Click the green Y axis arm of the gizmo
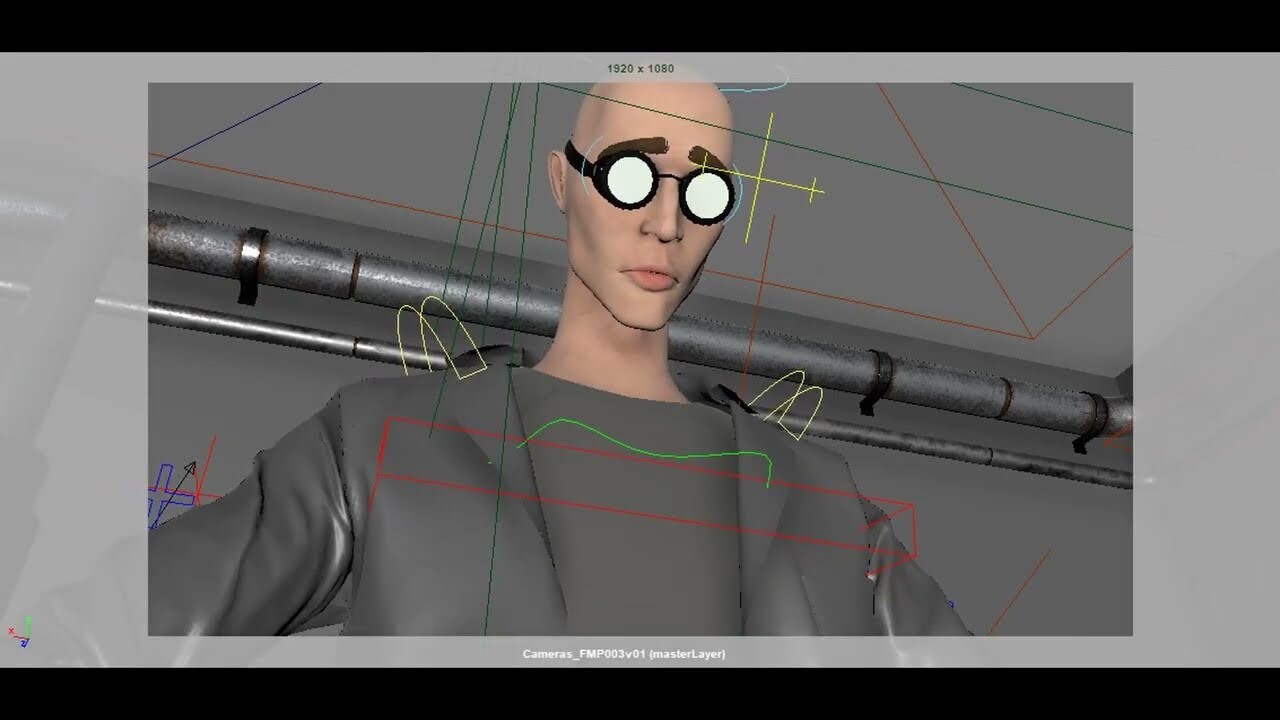This screenshot has height=720, width=1280. [x=28, y=622]
